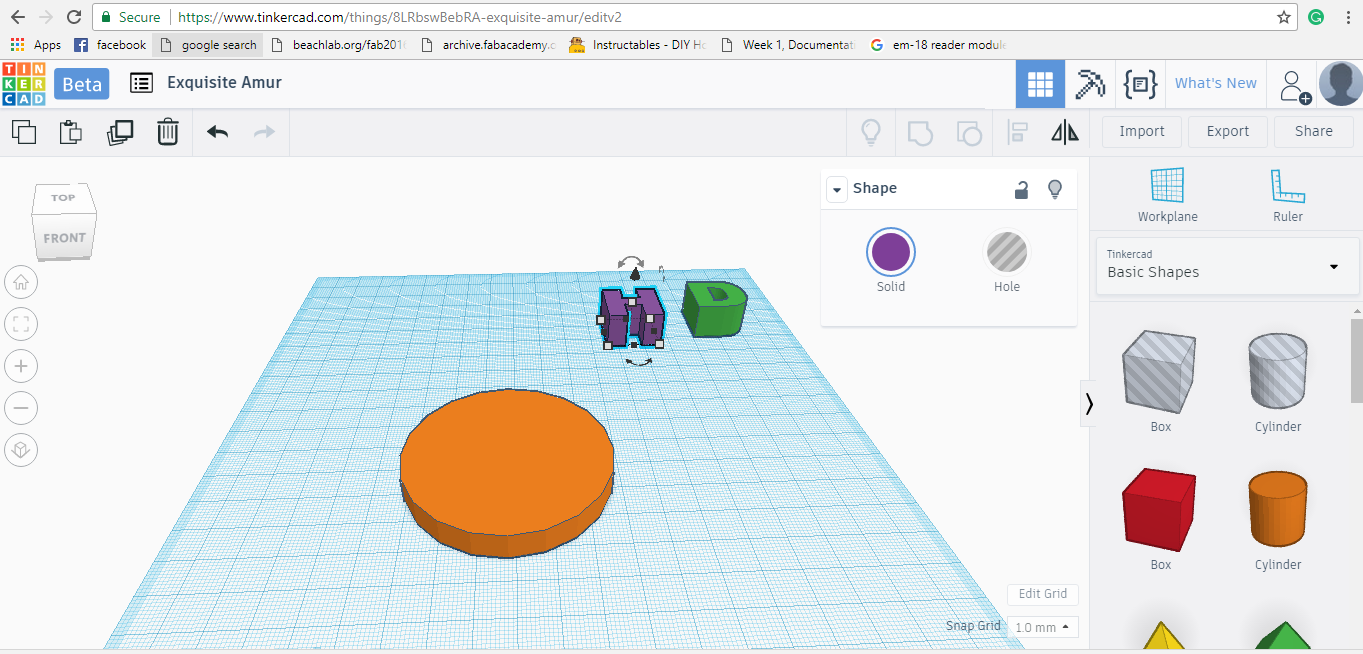Undo the last action
1363x654 pixels.
pyautogui.click(x=217, y=131)
